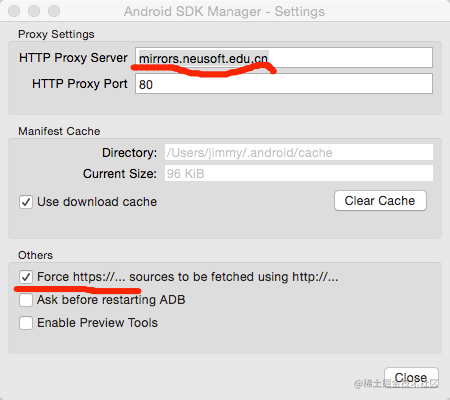Enable Ask before restarting ADB
Viewport: 450px width, 400px height.
[26, 300]
